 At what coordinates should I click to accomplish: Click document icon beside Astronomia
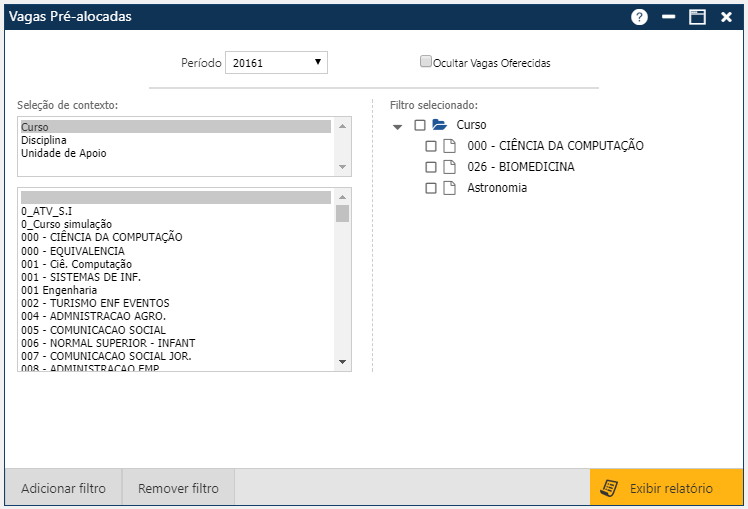(x=449, y=188)
